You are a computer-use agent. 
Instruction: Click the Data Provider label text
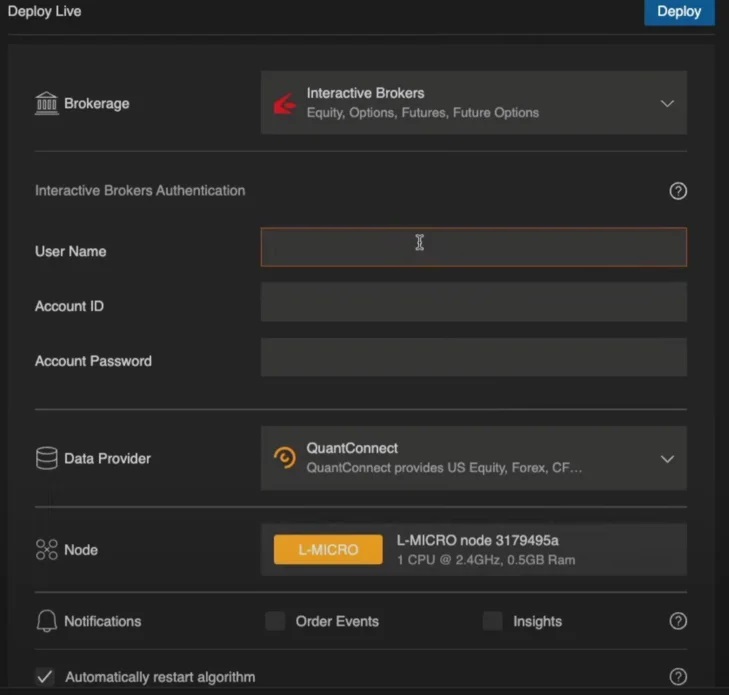(107, 459)
